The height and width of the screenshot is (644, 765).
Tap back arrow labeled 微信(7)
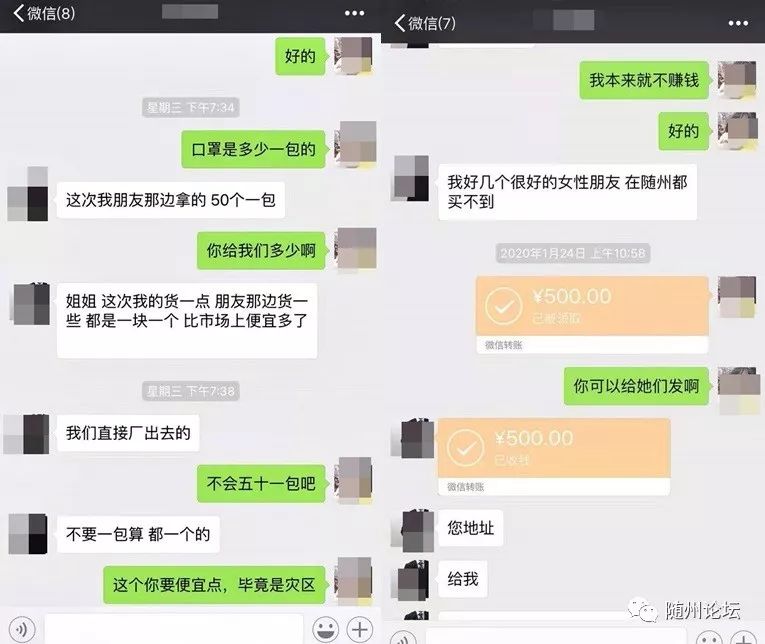(x=425, y=23)
